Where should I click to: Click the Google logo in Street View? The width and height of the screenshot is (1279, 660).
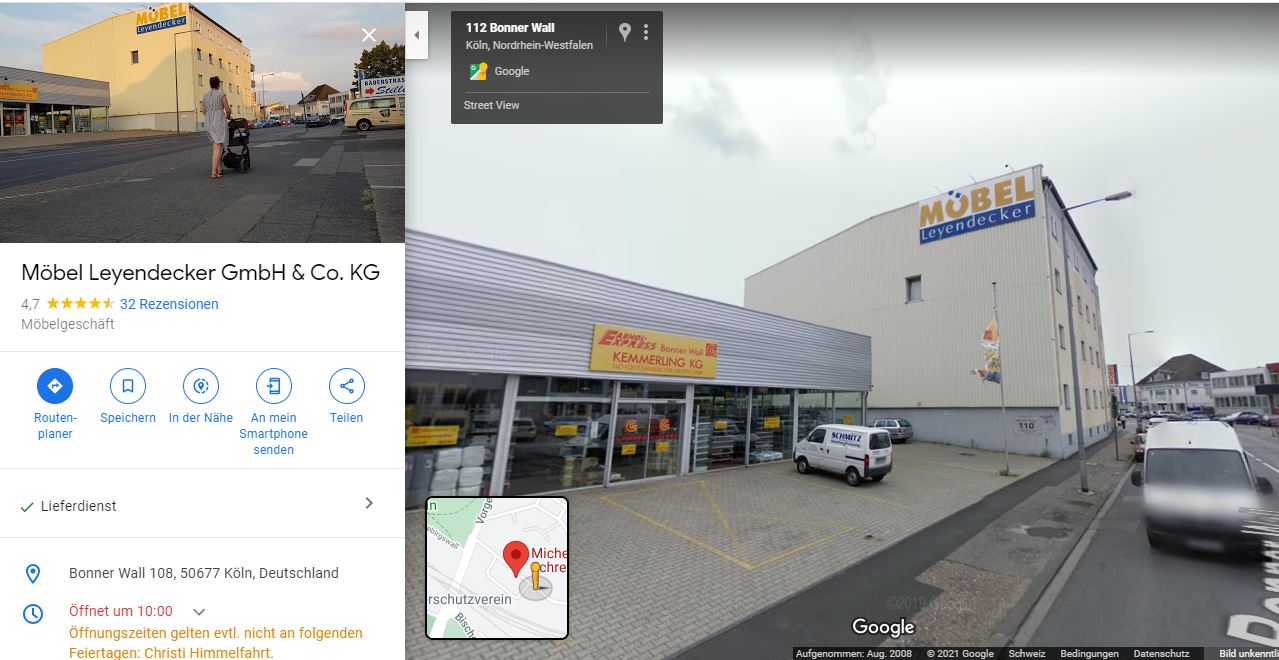[883, 627]
